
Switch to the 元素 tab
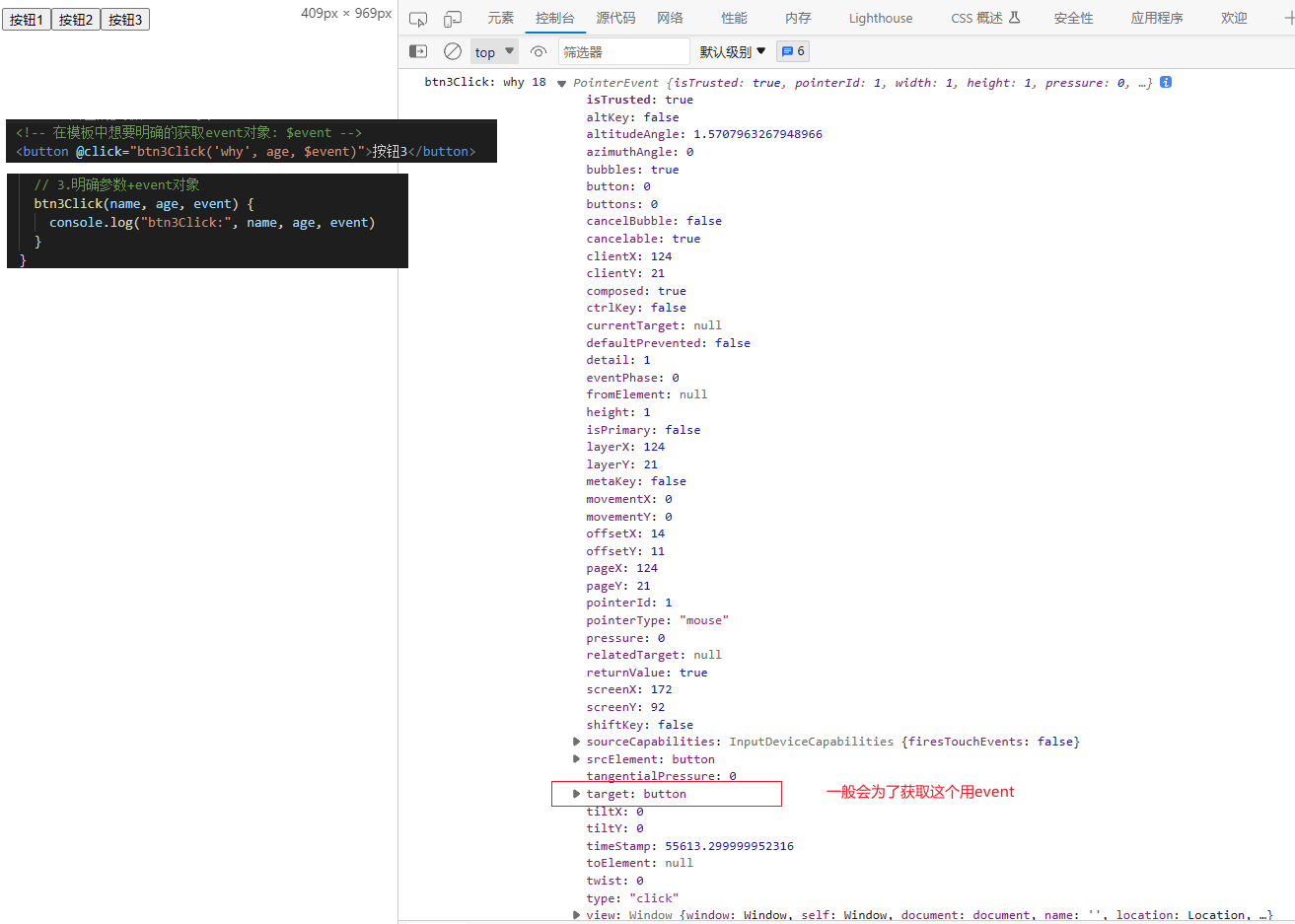(x=501, y=18)
